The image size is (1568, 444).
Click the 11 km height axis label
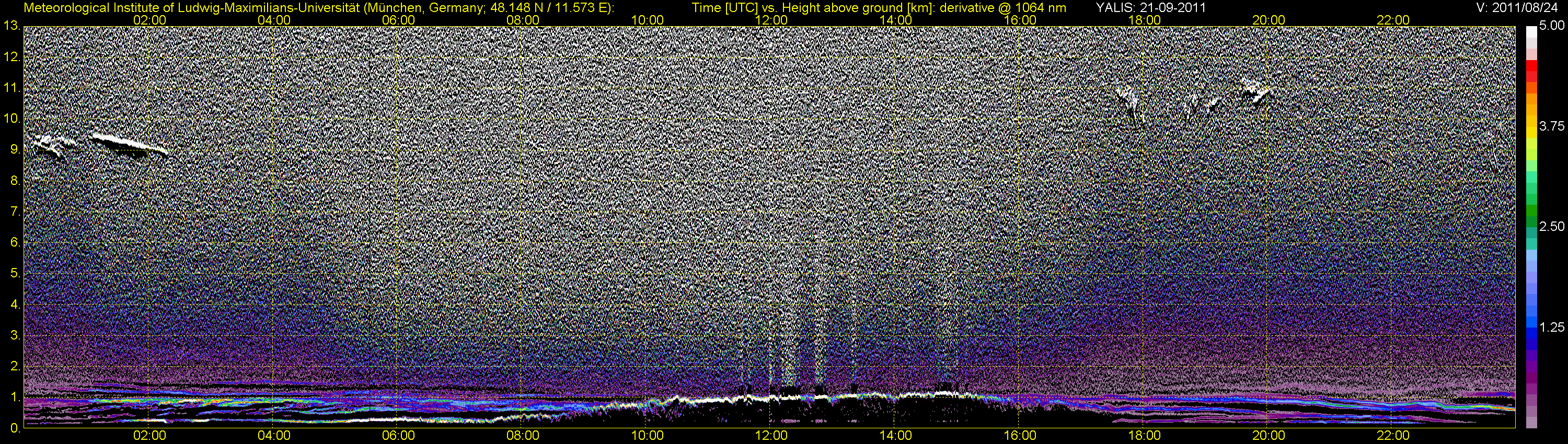[11, 88]
